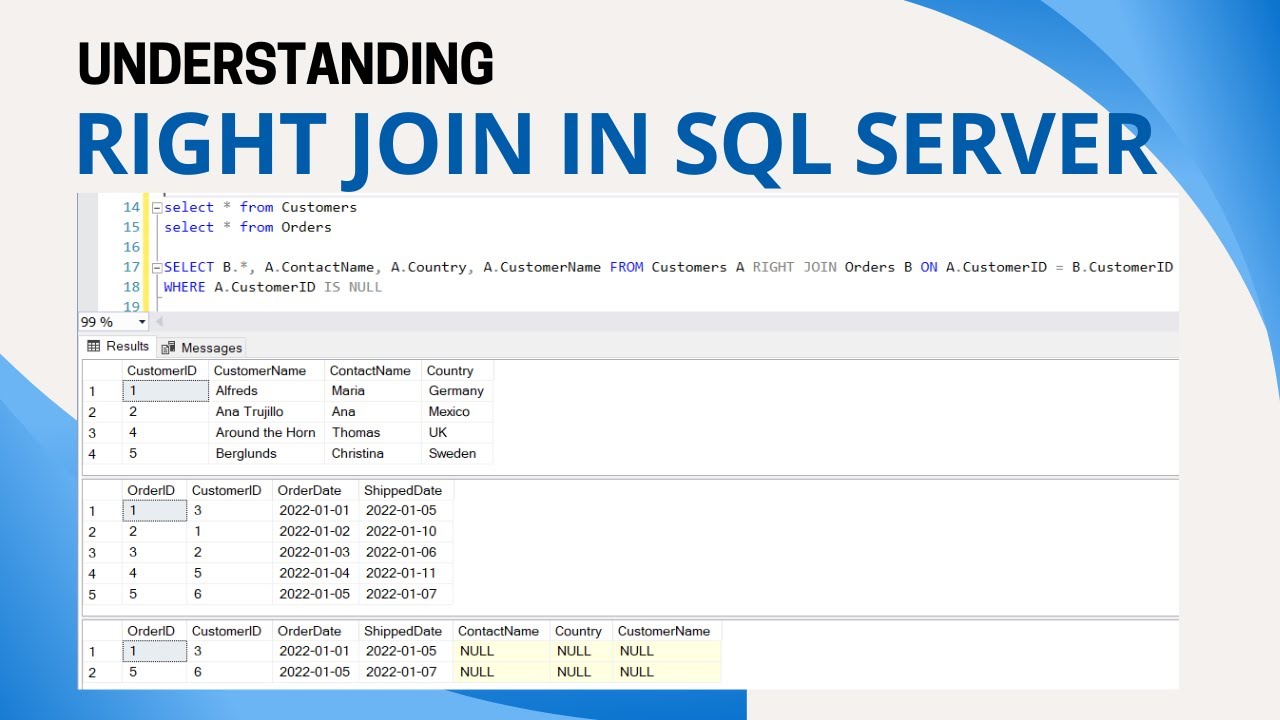Select OrderID header in the middle results grid

point(154,490)
